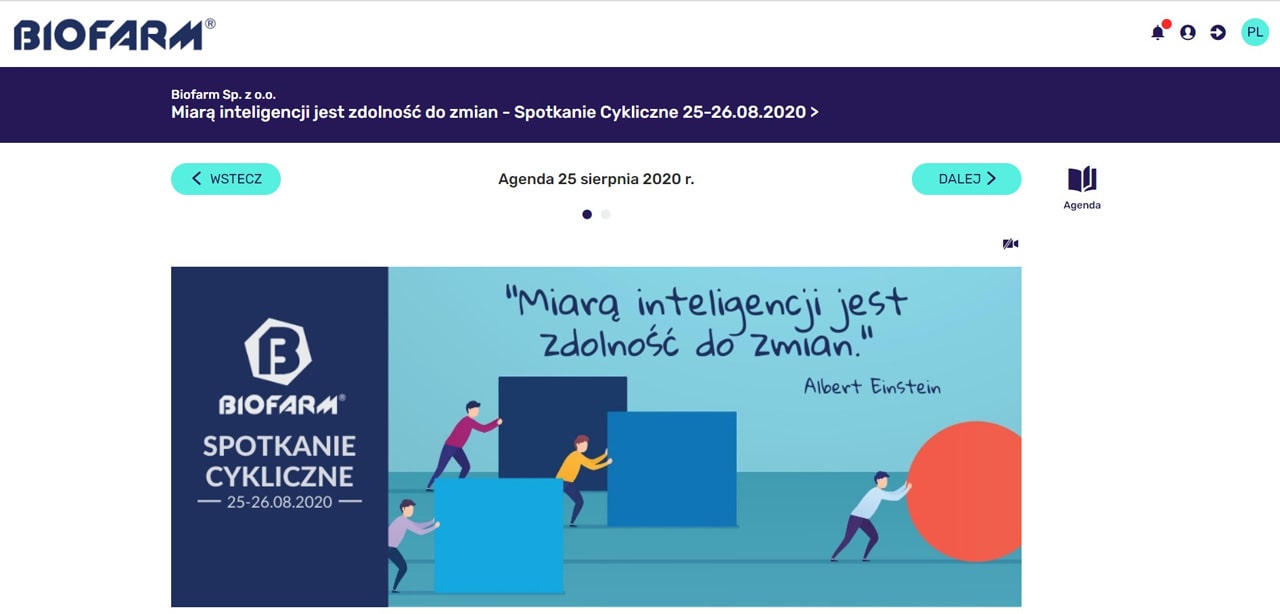Open the PL language selector
This screenshot has width=1280, height=614.
point(1255,32)
